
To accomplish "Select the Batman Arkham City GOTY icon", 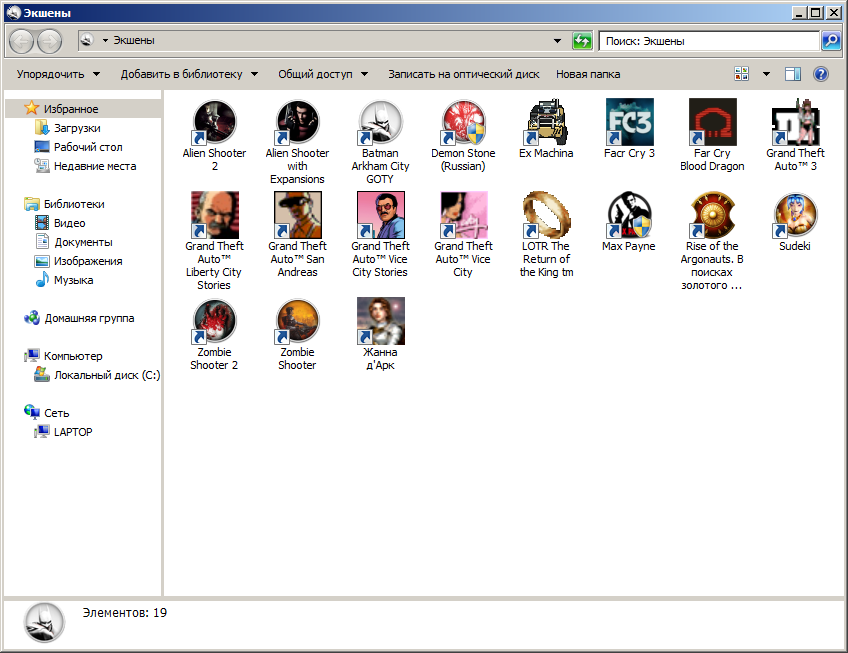I will (x=380, y=122).
